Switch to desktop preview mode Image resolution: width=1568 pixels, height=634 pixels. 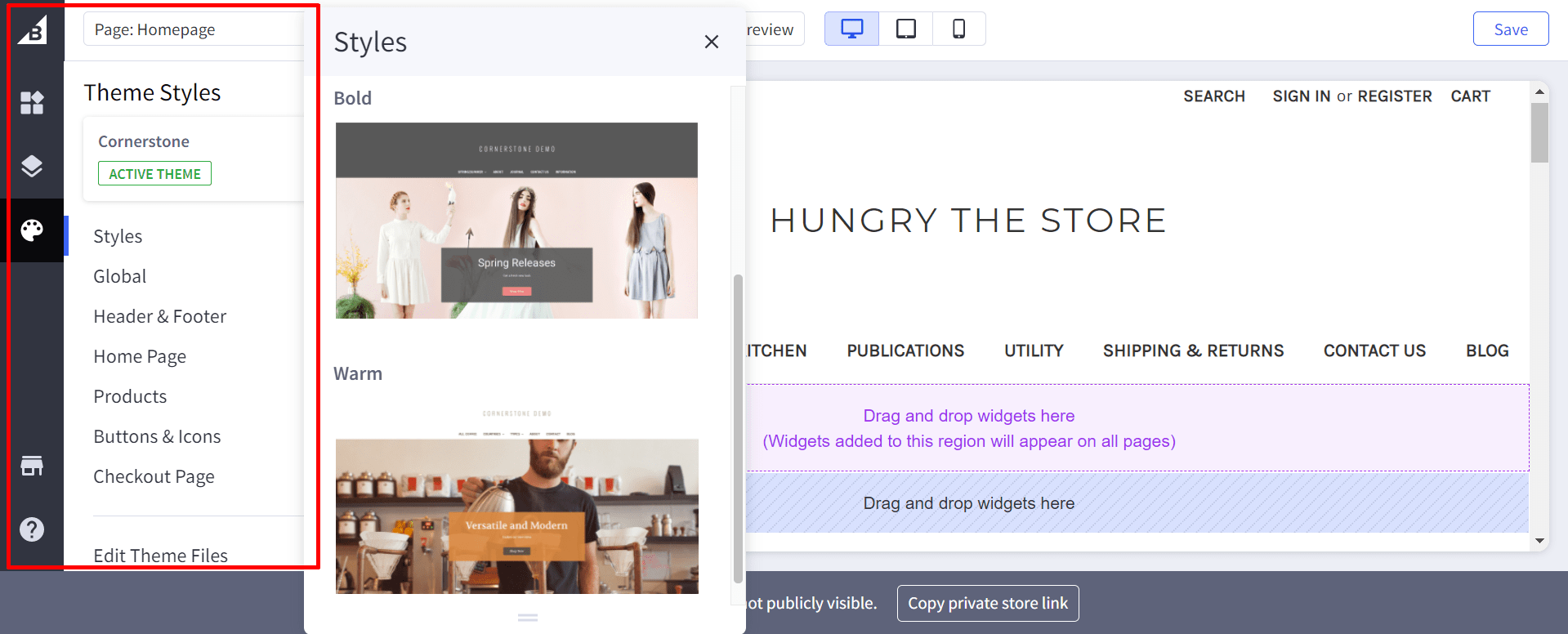click(x=851, y=29)
